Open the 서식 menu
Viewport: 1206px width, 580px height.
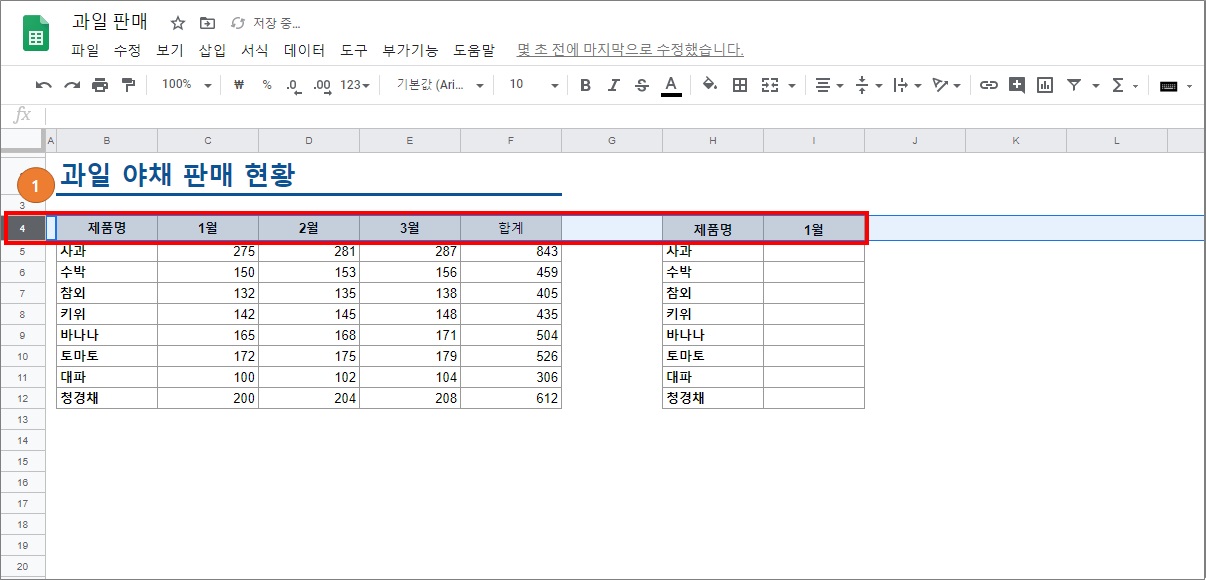coord(255,50)
